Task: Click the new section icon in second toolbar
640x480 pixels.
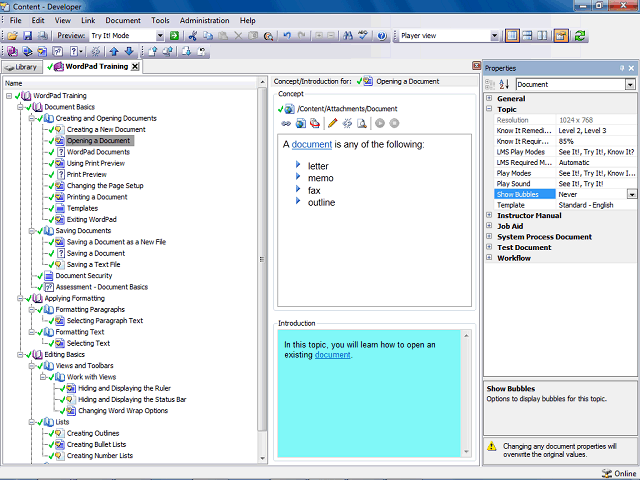Action: (27, 51)
